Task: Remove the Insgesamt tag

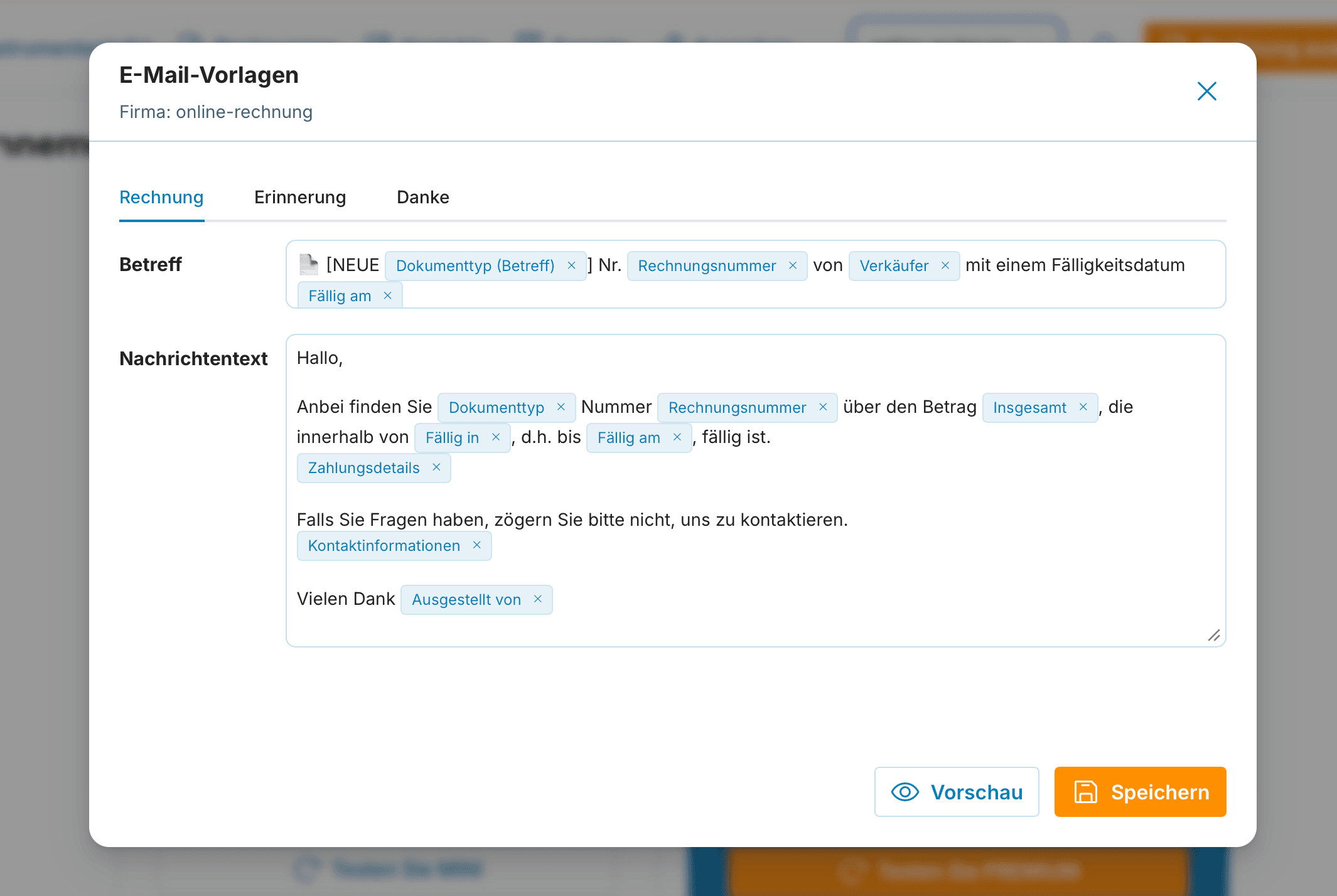Action: click(1083, 407)
